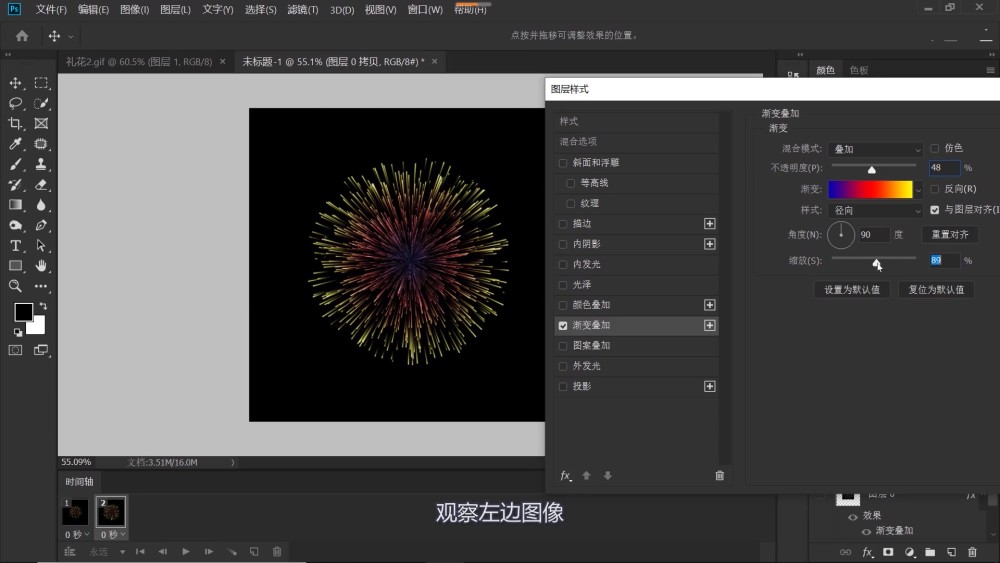Switch to 礼花2.gif document tab
This screenshot has height=563, width=1000.
click(x=139, y=62)
